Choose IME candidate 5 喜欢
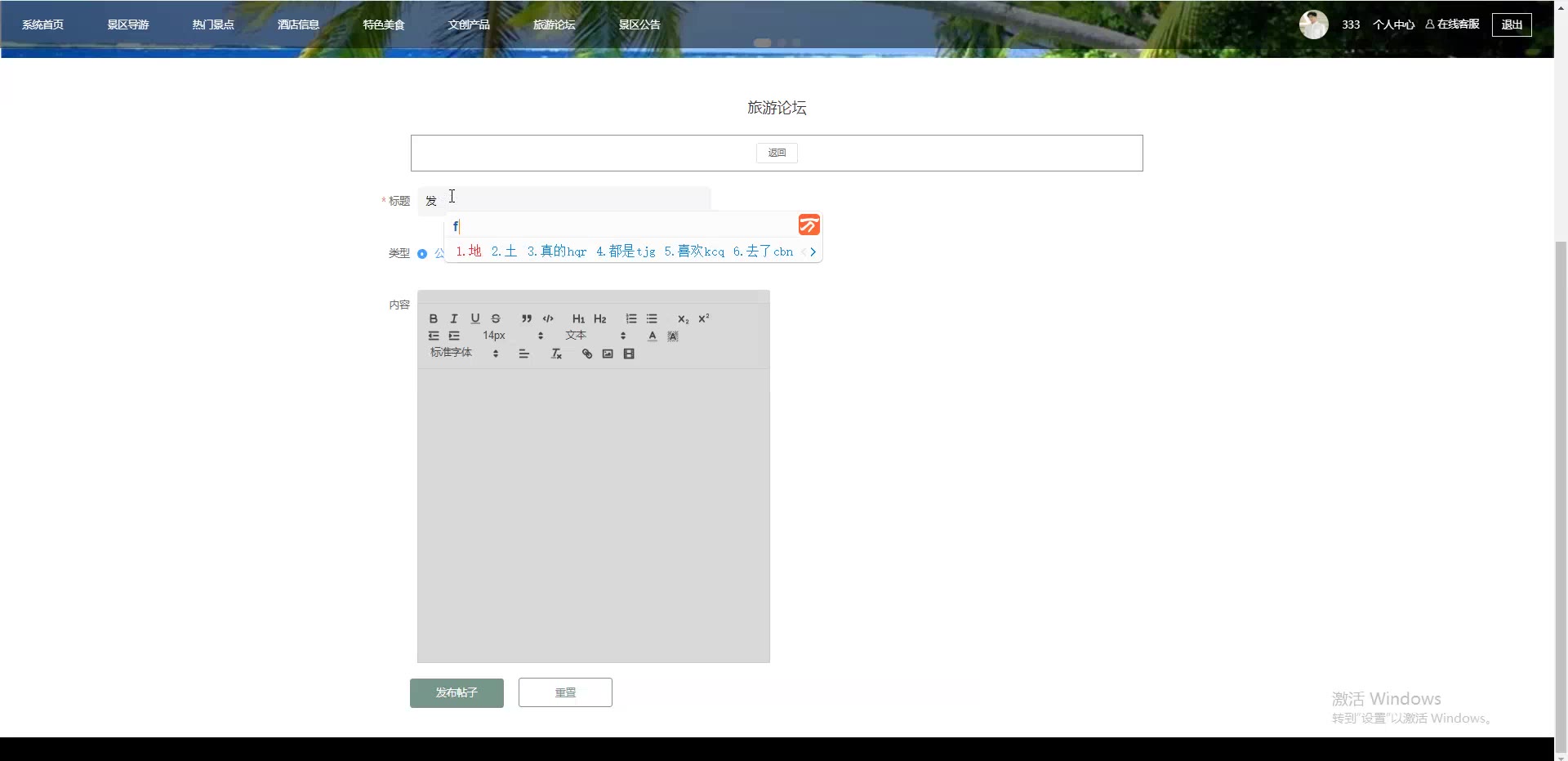This screenshot has width=1568, height=761. pyautogui.click(x=694, y=251)
